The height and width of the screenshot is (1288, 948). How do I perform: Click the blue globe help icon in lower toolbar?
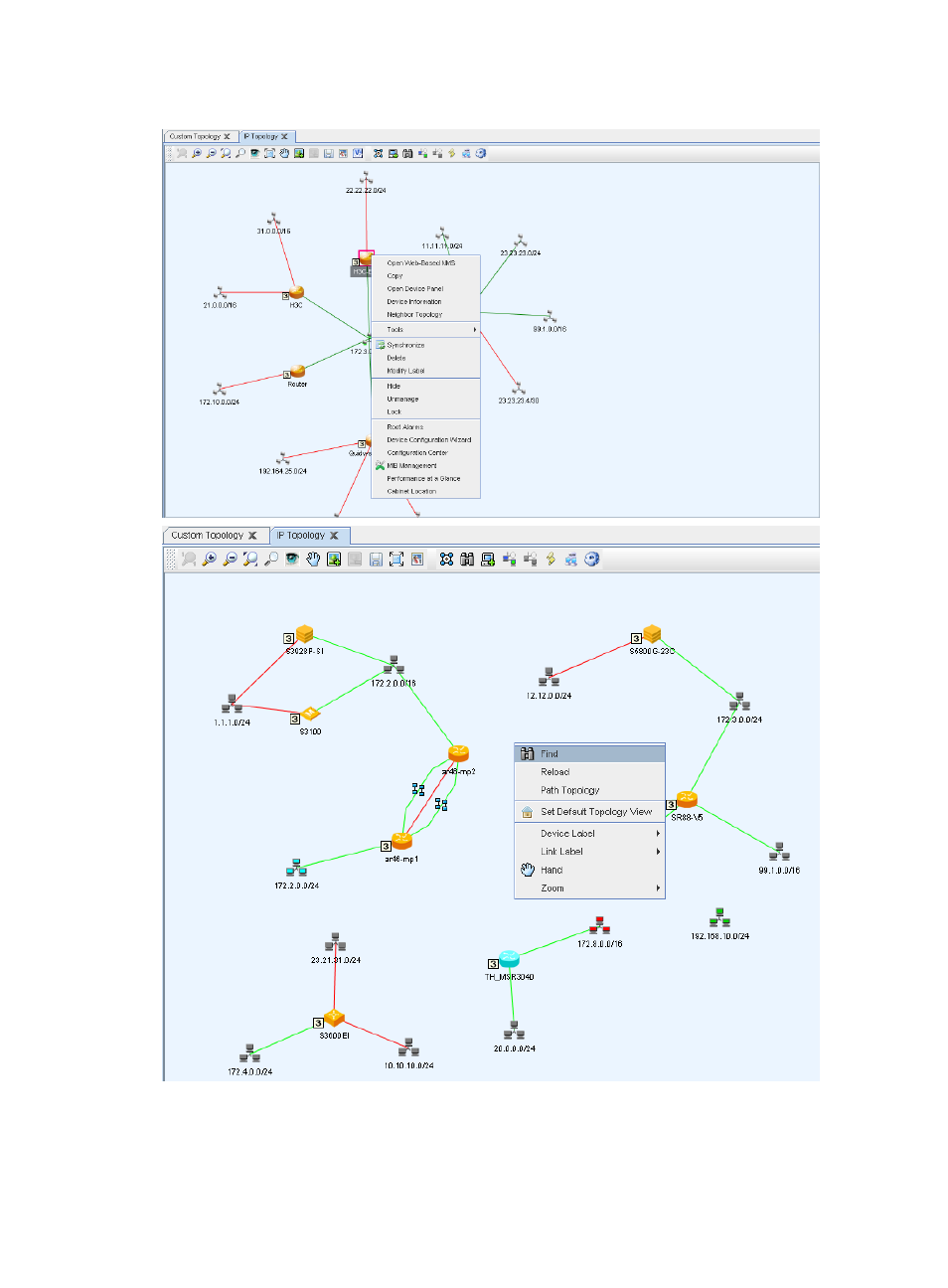pyautogui.click(x=592, y=560)
